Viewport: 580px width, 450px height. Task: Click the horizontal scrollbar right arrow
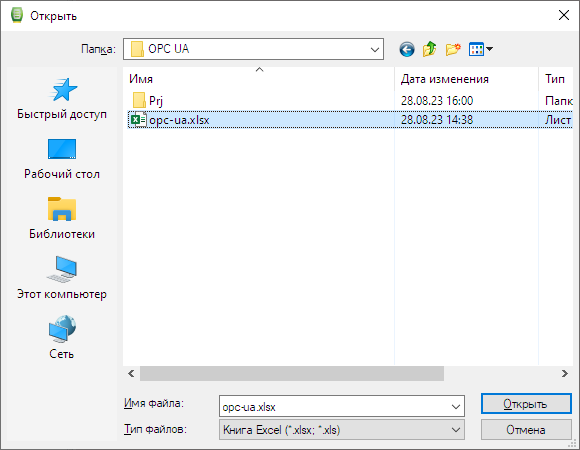click(564, 373)
